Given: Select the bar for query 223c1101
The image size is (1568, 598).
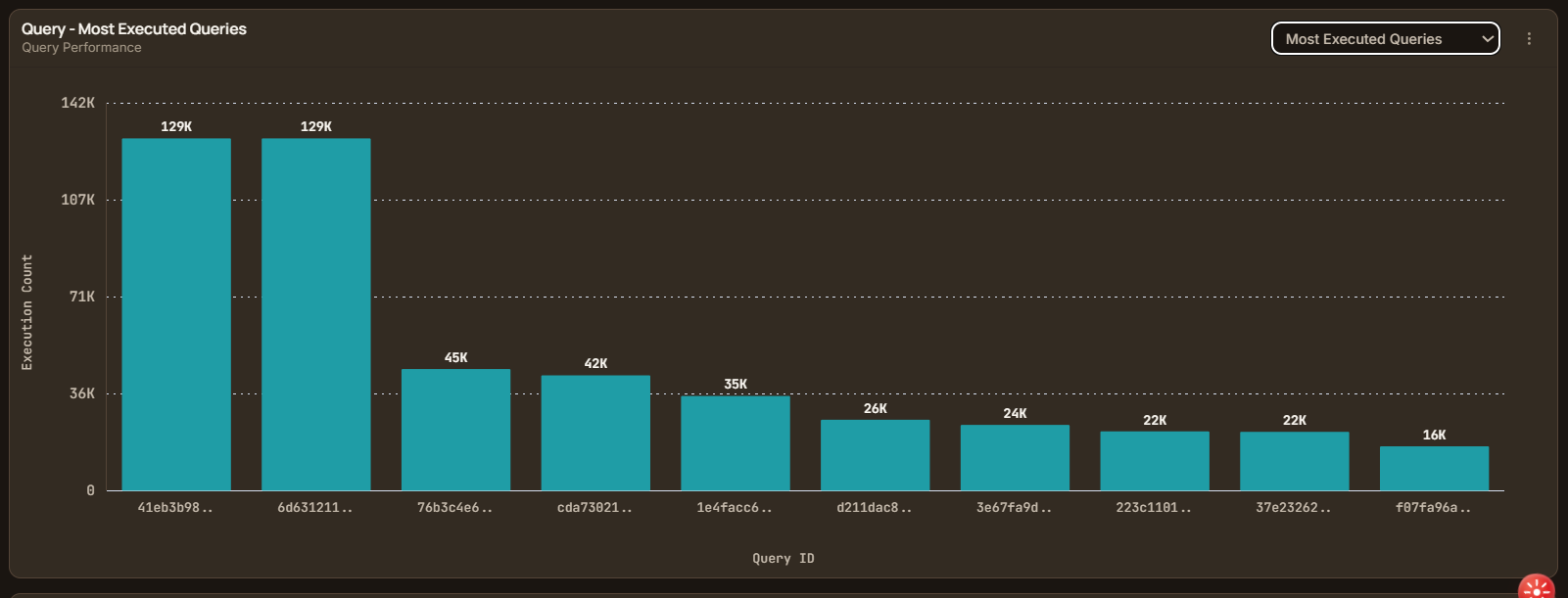Looking at the screenshot, I should [x=1155, y=461].
